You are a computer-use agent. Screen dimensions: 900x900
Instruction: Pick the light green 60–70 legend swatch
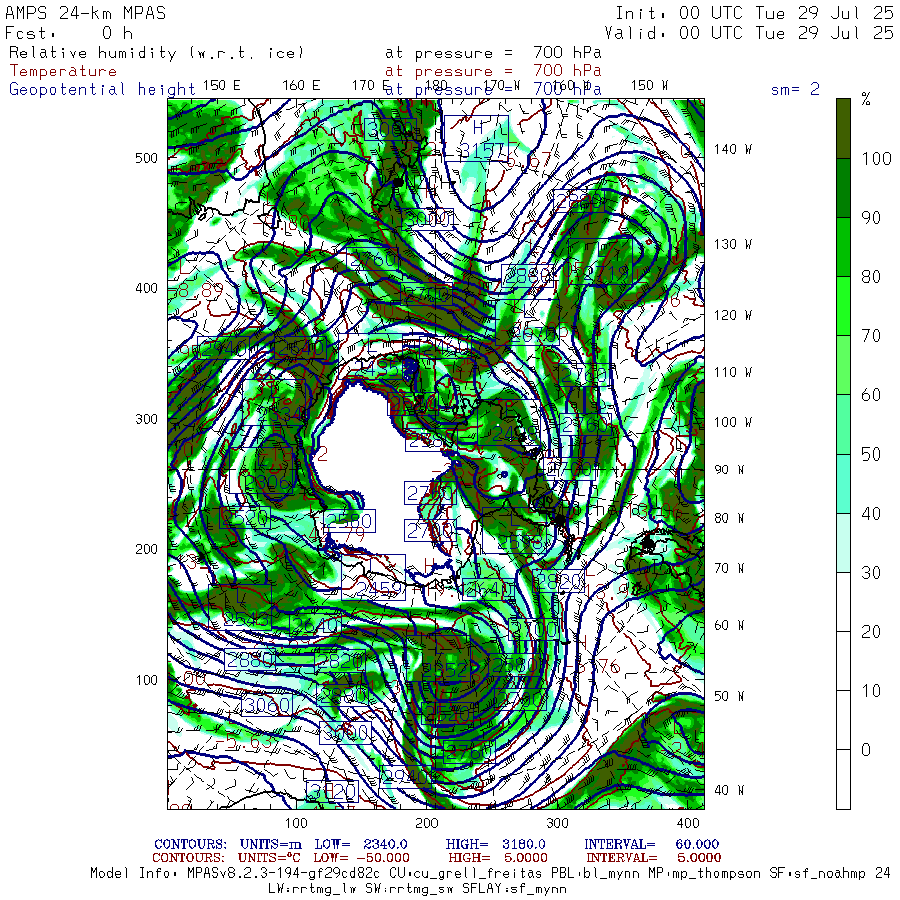point(843,366)
